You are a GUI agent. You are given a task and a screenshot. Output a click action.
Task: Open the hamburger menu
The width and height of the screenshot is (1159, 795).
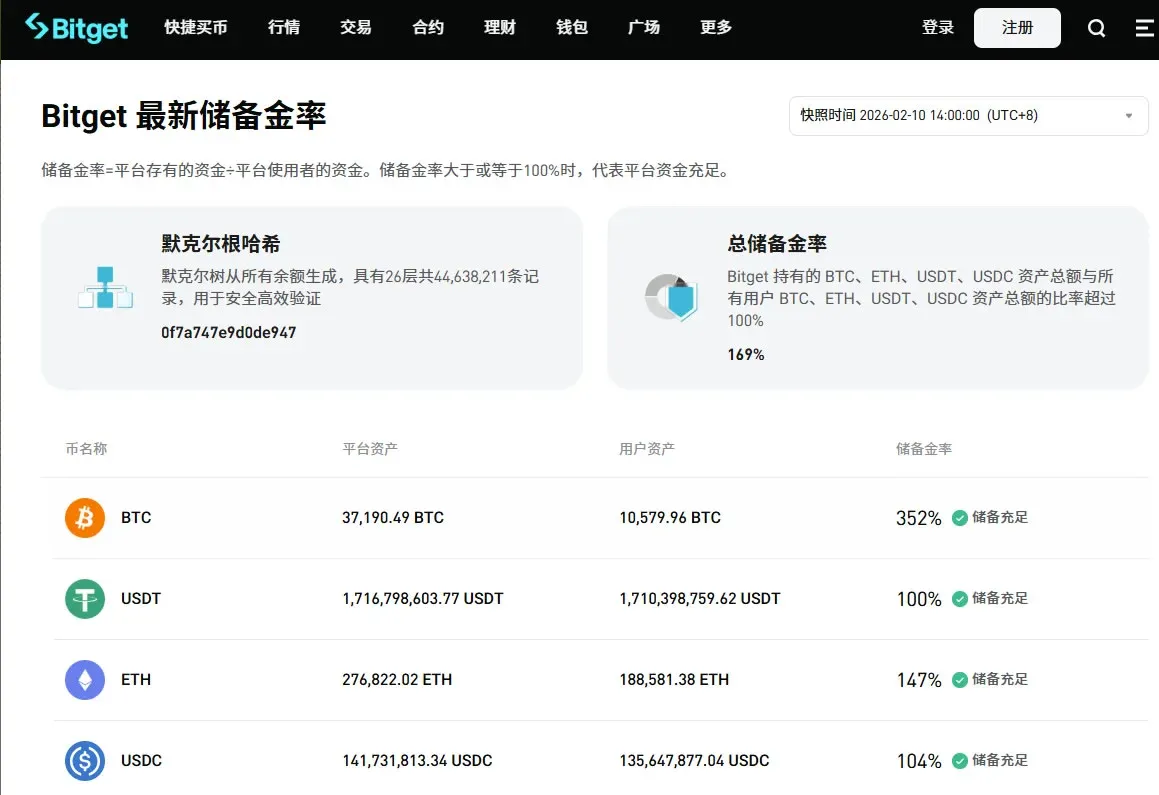[x=1143, y=28]
